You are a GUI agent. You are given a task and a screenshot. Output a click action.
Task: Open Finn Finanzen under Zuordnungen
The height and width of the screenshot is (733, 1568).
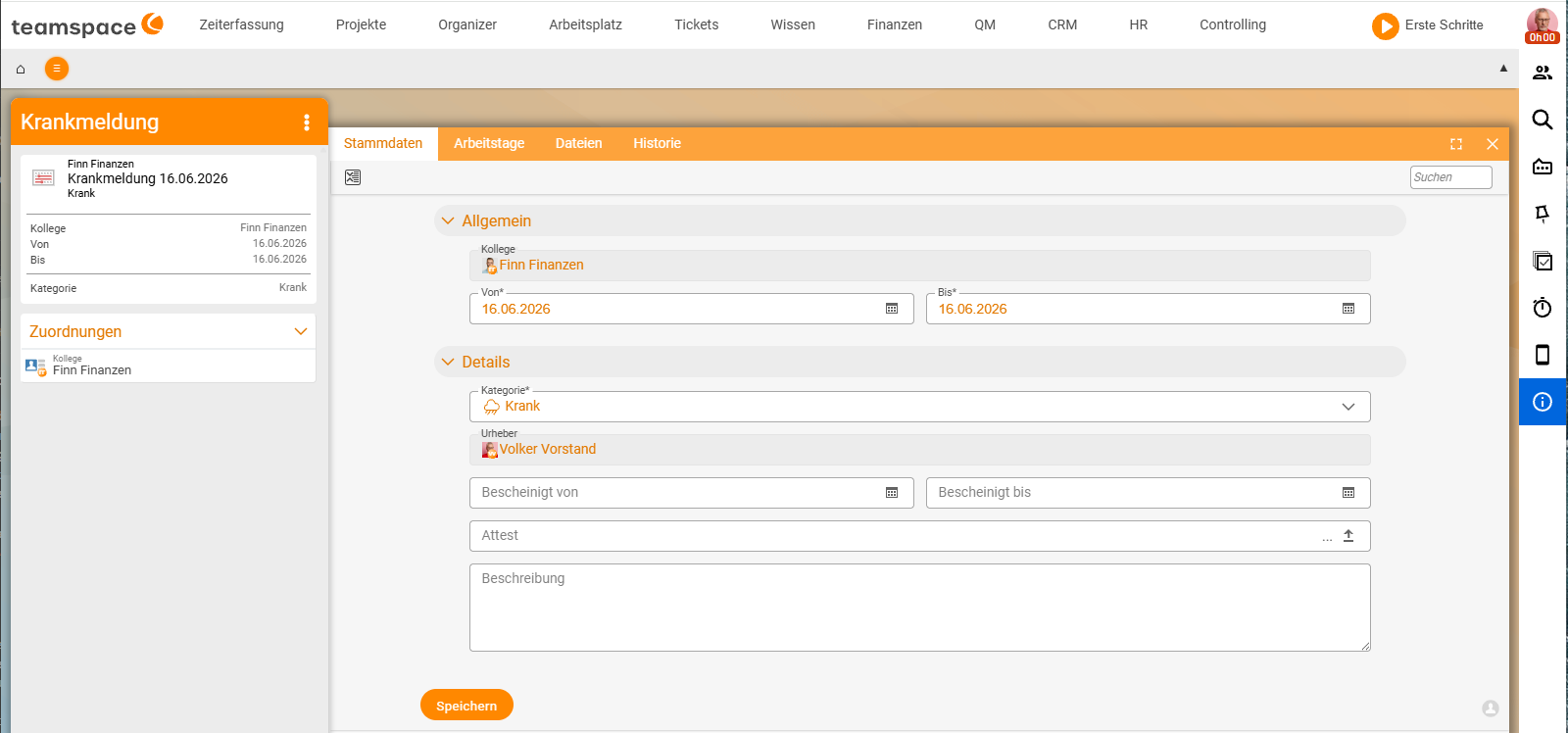(92, 370)
